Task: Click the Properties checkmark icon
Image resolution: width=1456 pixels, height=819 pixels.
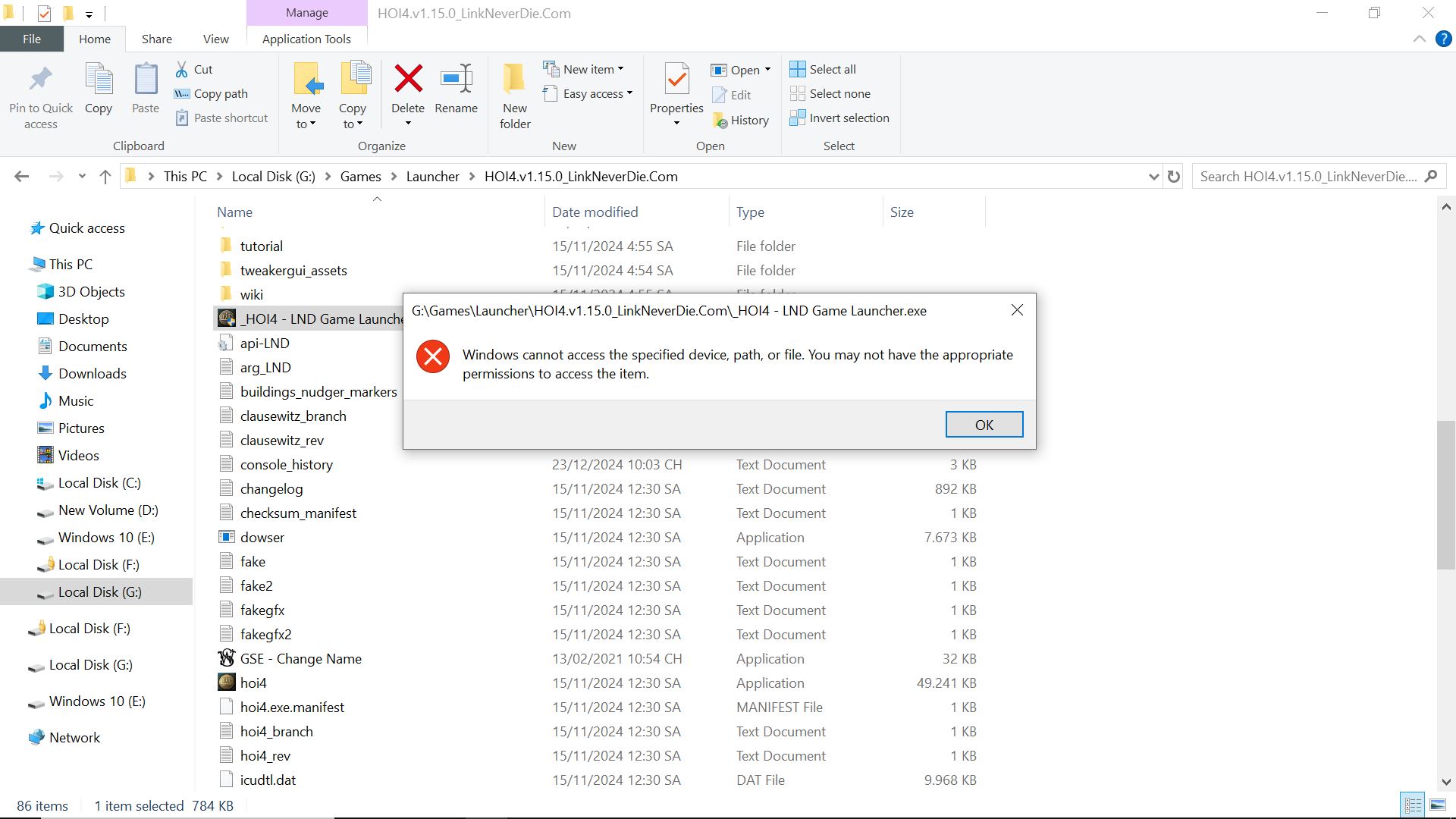Action: point(676,79)
